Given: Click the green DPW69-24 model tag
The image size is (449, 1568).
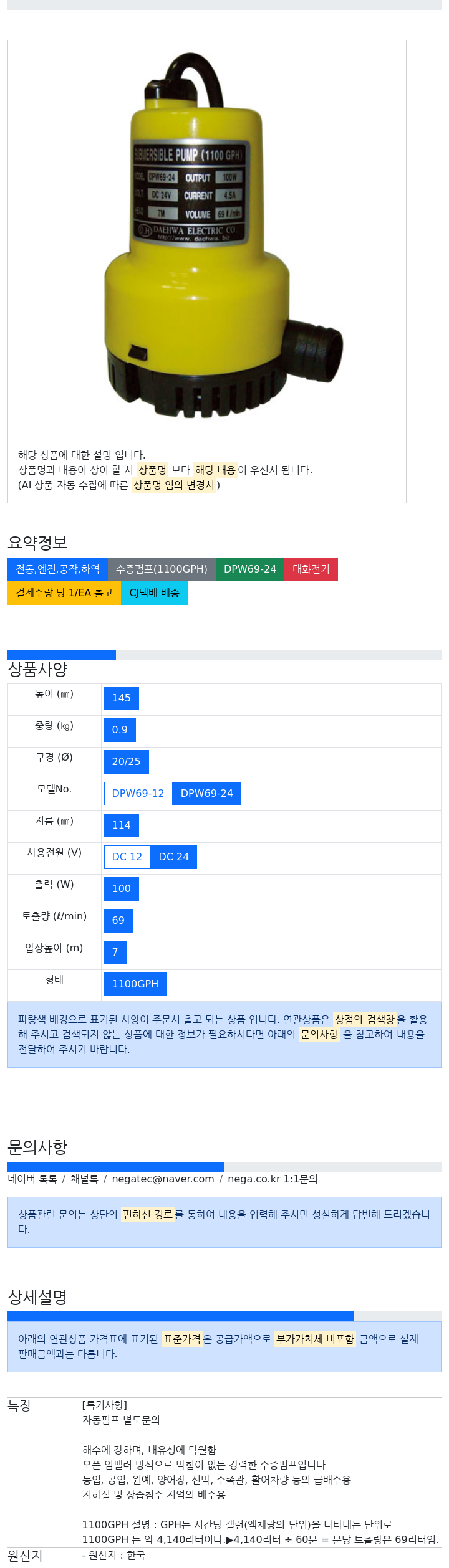Looking at the screenshot, I should point(249,569).
